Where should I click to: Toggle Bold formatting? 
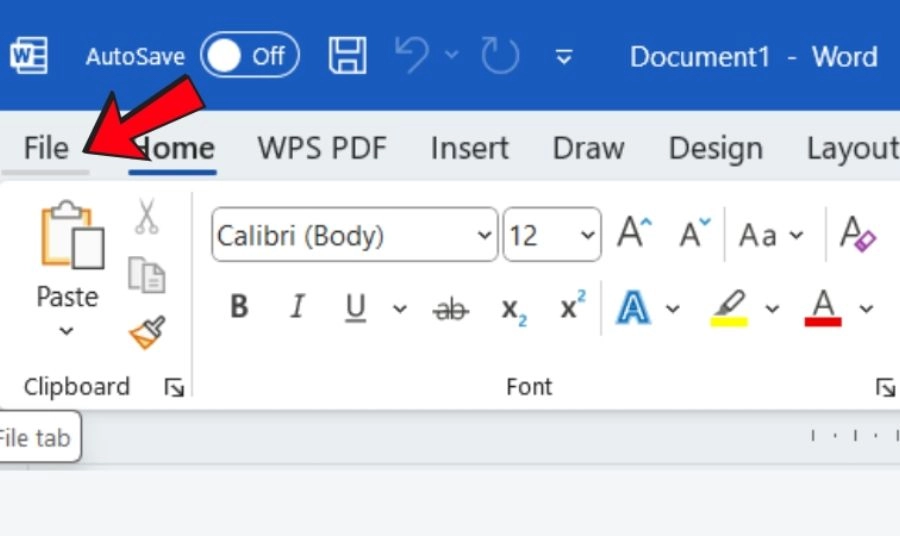point(238,308)
